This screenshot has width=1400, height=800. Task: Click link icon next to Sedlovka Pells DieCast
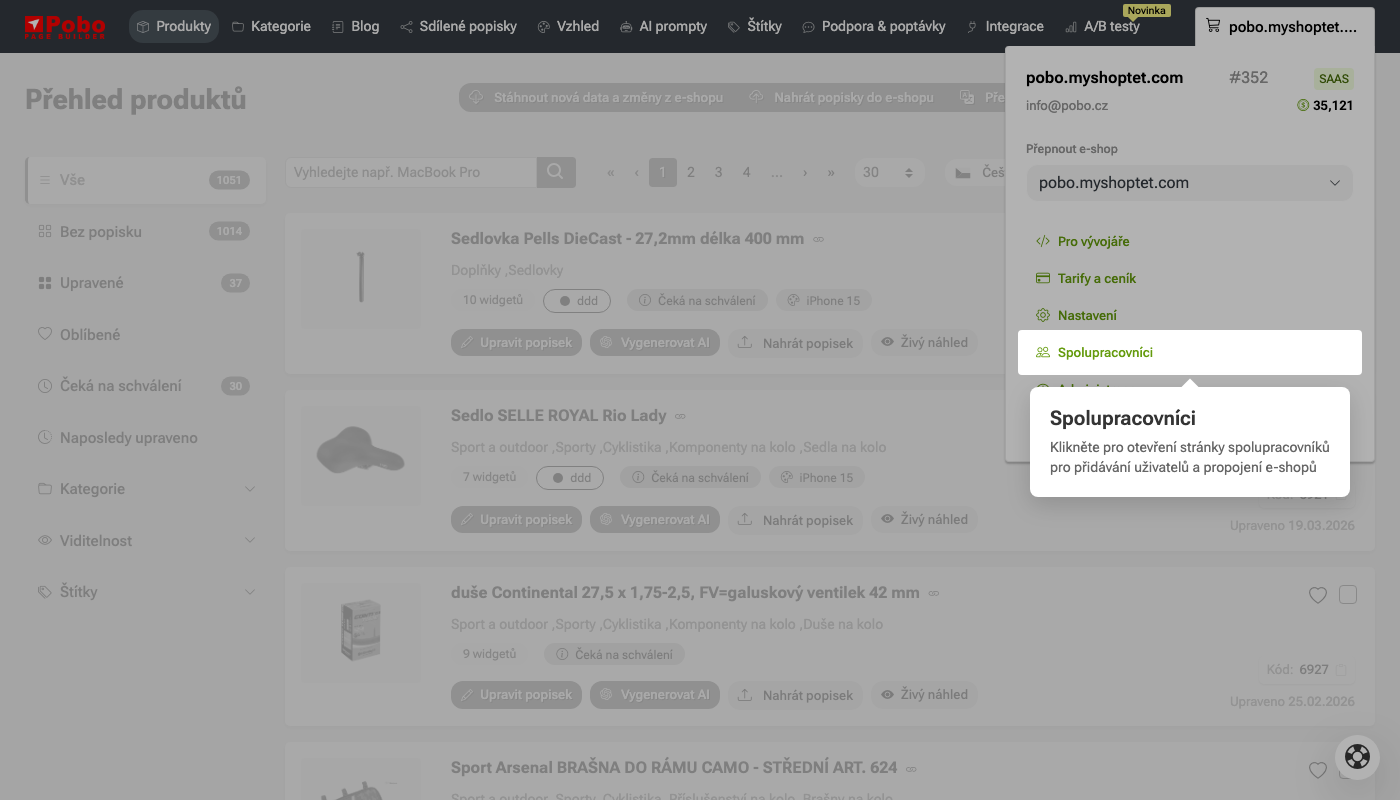(818, 240)
